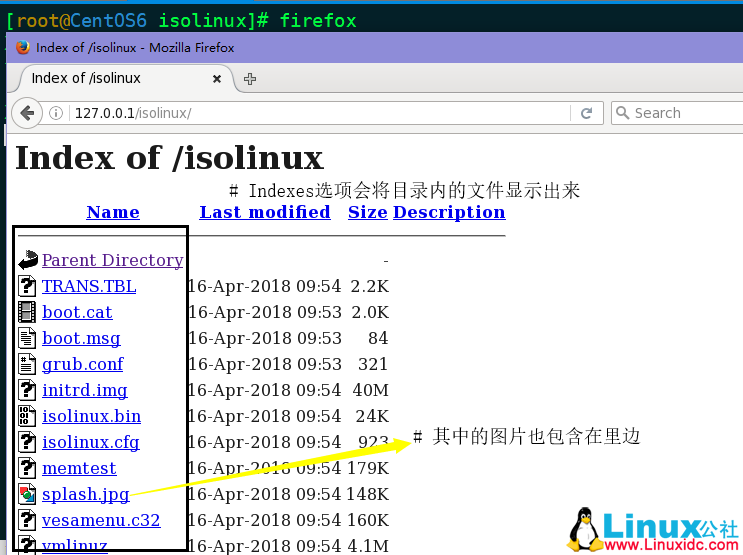Click the 'Index of /isolinux - Mozilla Firefox' window title
This screenshot has height=555, width=743.
pos(135,48)
